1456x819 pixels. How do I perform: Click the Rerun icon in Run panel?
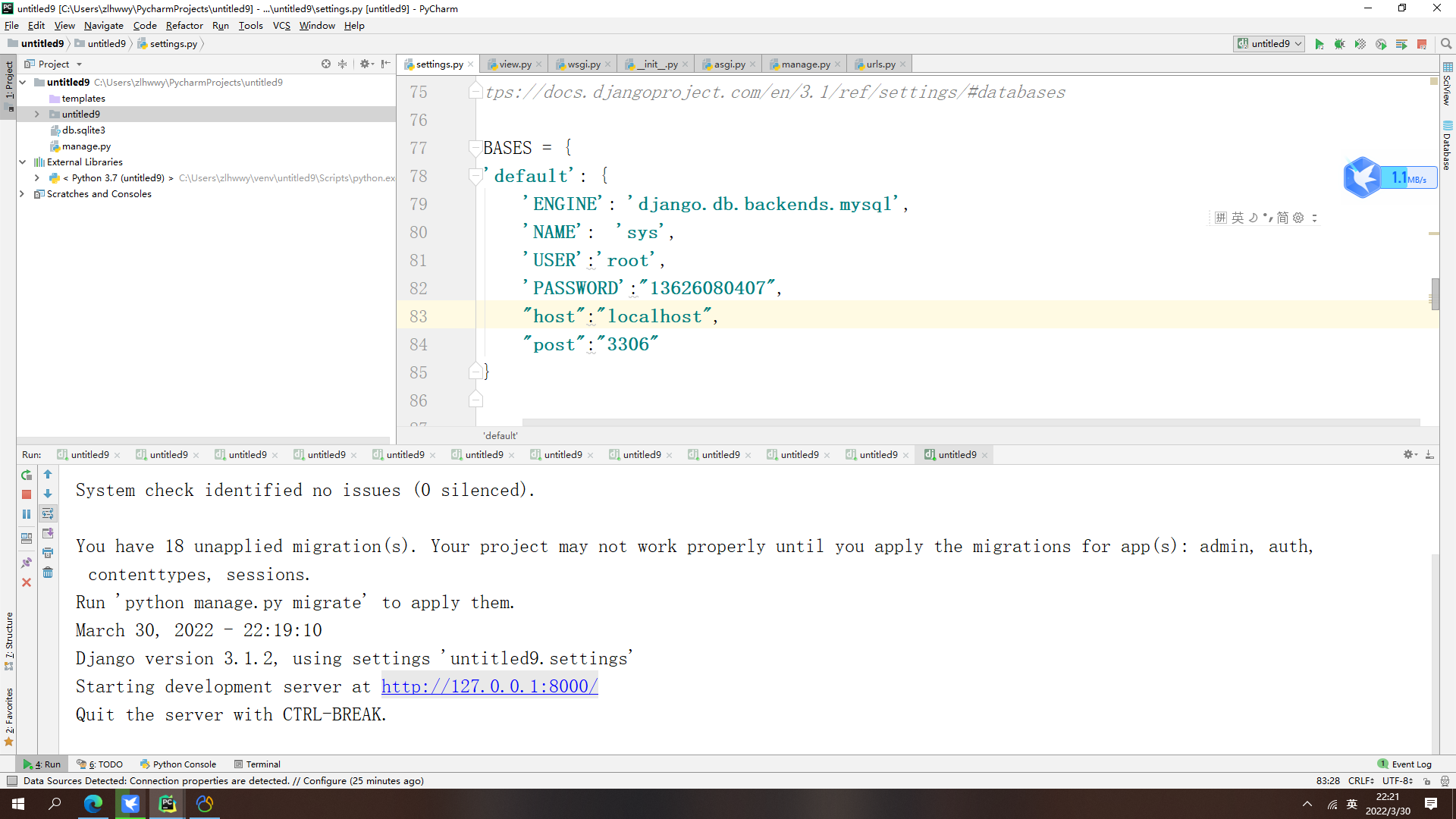[27, 475]
